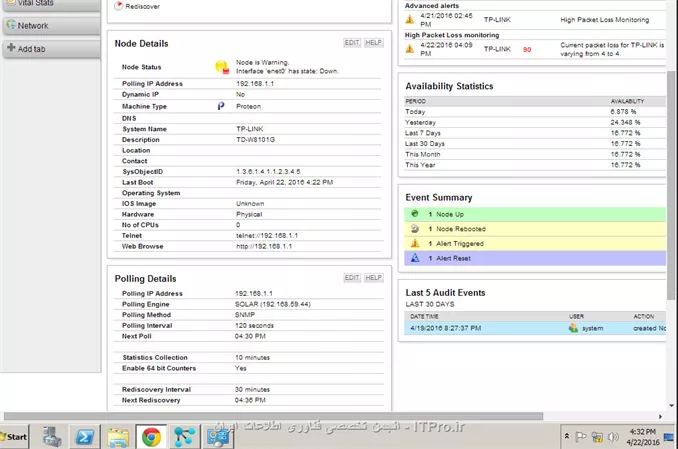Click the warning icon for the 4/21/2016 alert

(x=409, y=19)
